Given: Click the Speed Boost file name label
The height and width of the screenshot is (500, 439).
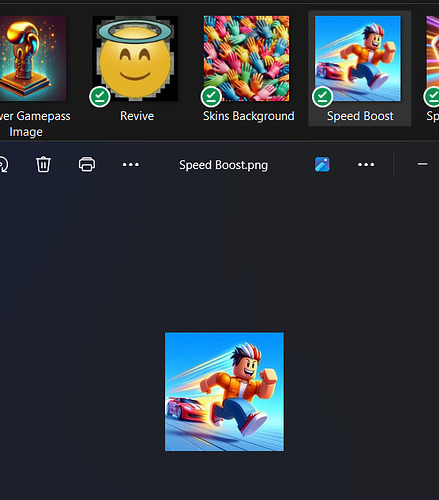Looking at the screenshot, I should [x=360, y=116].
